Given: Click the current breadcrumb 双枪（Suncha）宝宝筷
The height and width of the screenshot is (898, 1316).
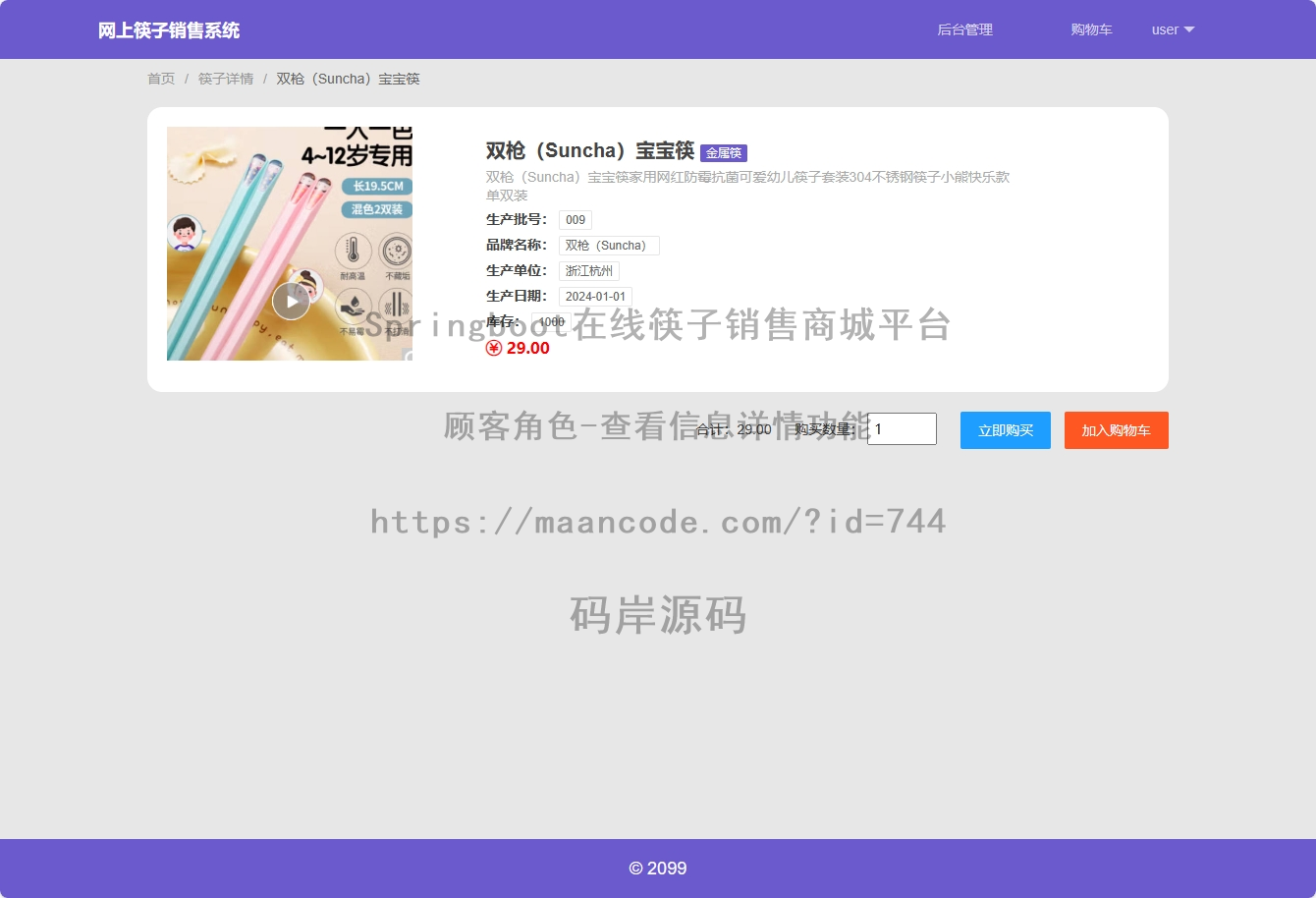Looking at the screenshot, I should coord(348,79).
